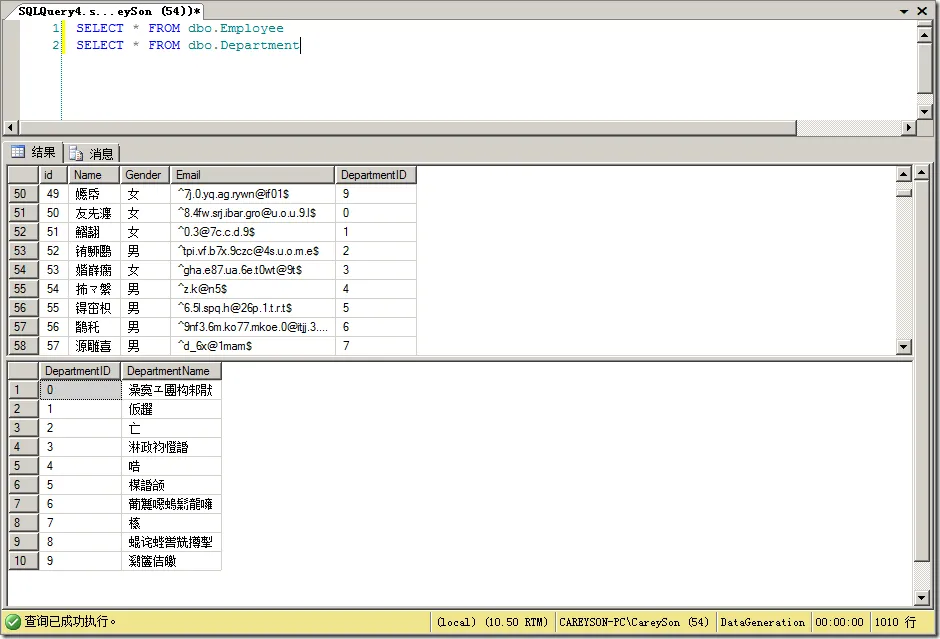Click the editor's horizontal scroll-left arrow

[x=11, y=128]
